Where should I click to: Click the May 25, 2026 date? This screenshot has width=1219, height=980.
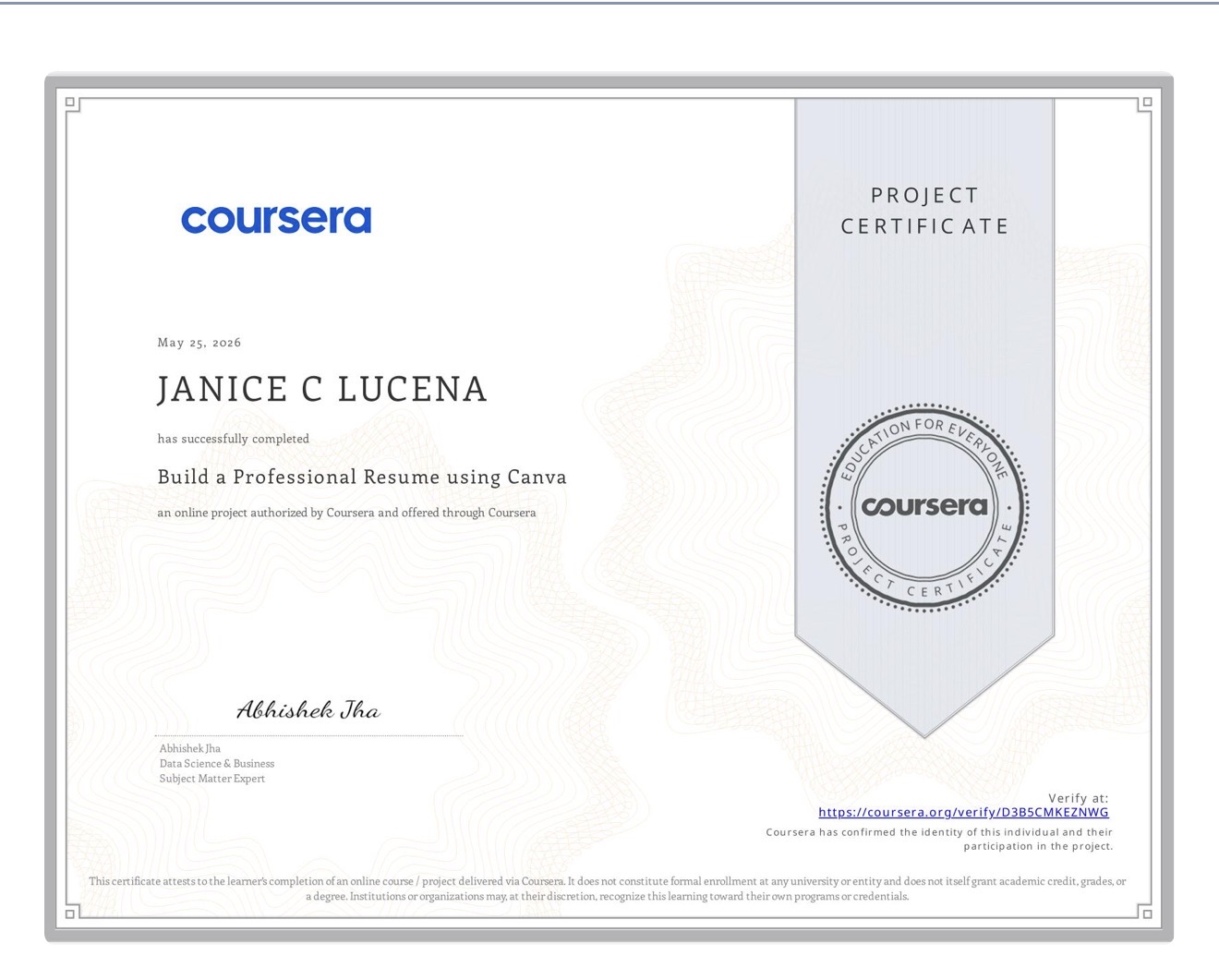click(199, 343)
